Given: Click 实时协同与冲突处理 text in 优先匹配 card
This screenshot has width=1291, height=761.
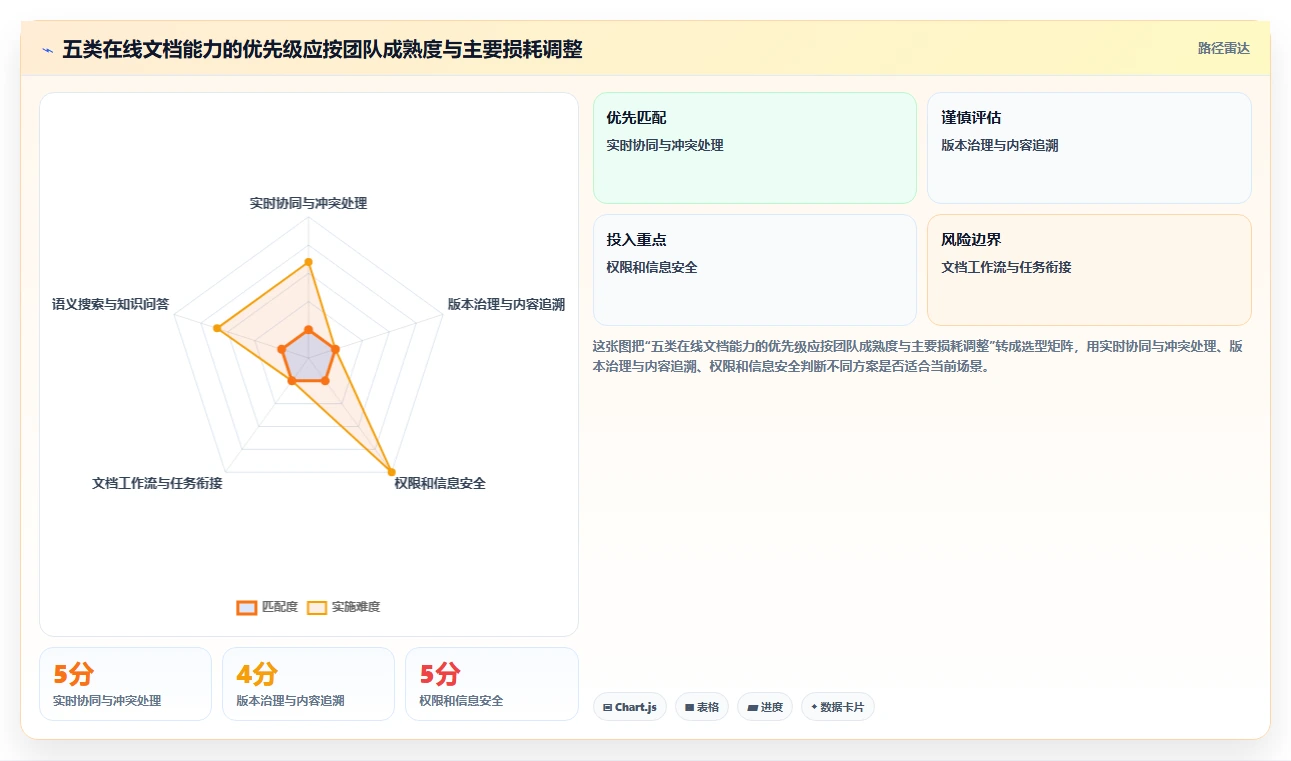Looking at the screenshot, I should coord(665,145).
